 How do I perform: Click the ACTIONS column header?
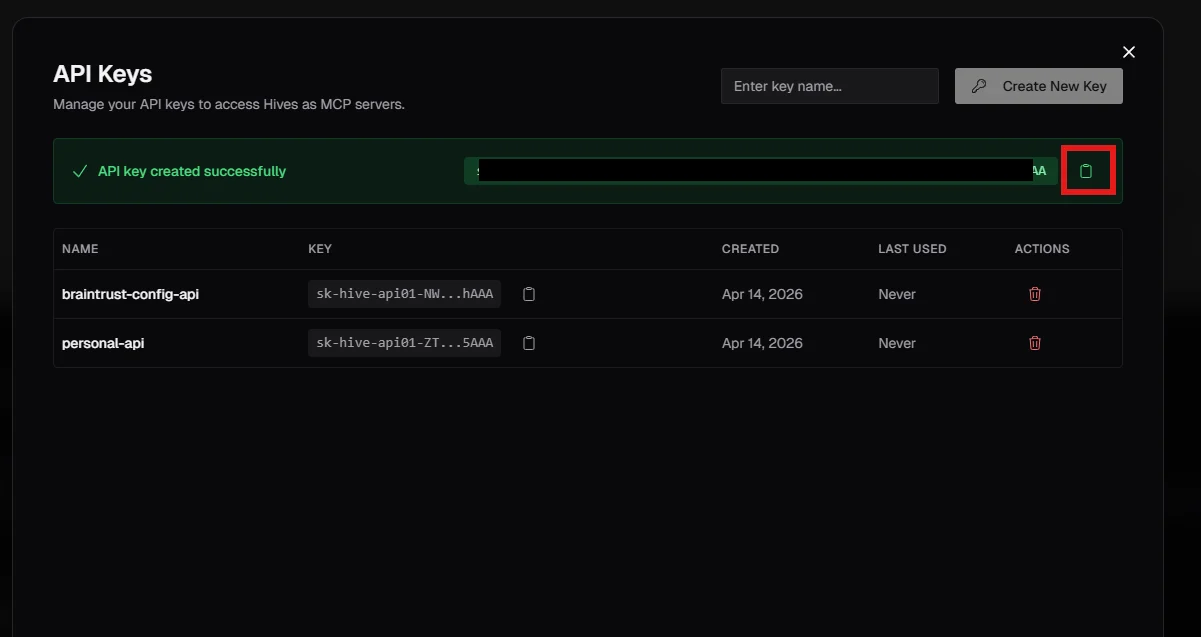point(1042,249)
